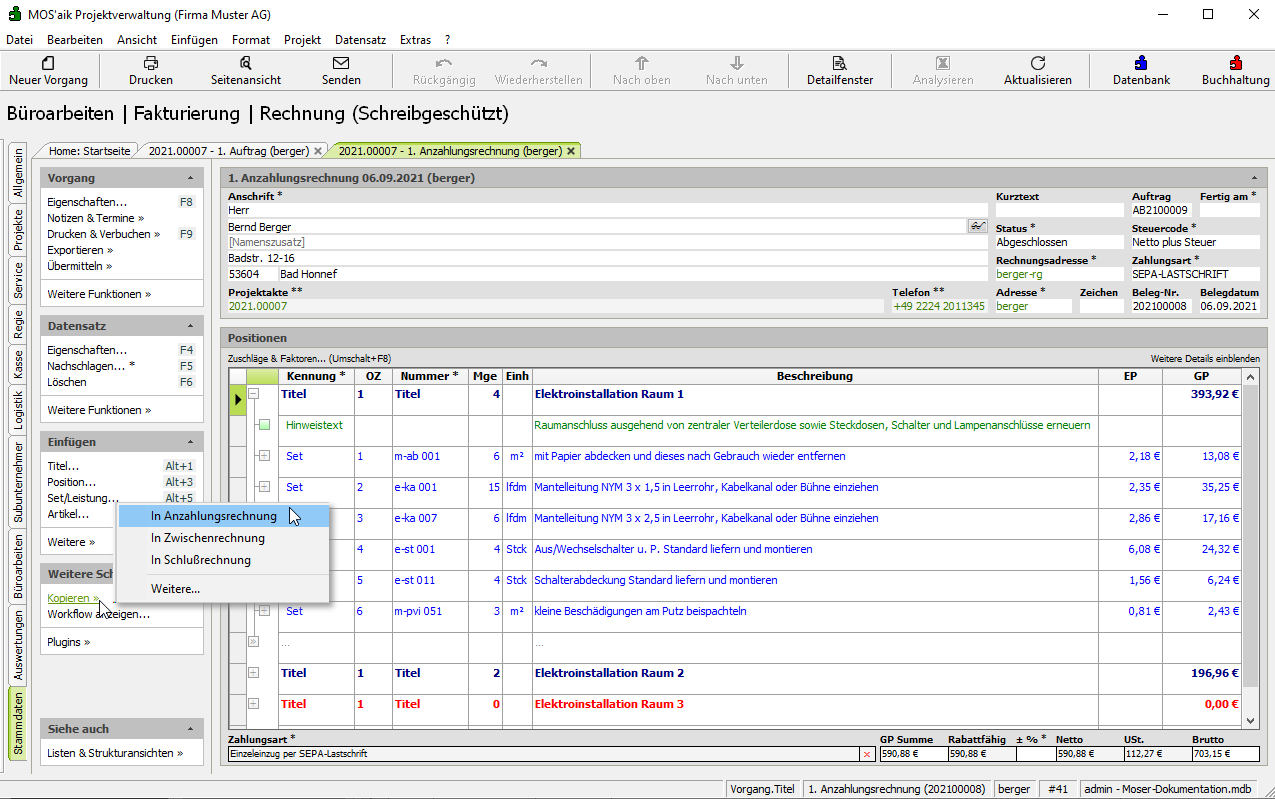1275x799 pixels.
Task: Collapse the Vorgang sidebar section
Action: (x=190, y=178)
